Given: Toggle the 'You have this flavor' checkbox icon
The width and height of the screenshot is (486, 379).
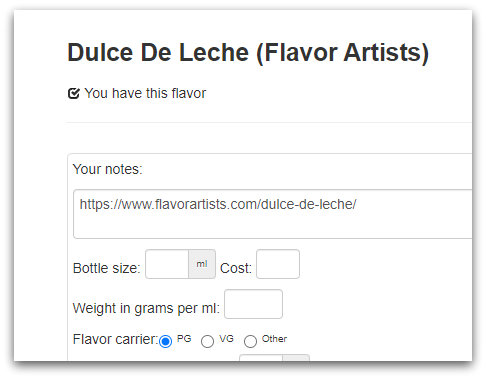Looking at the screenshot, I should (74, 93).
